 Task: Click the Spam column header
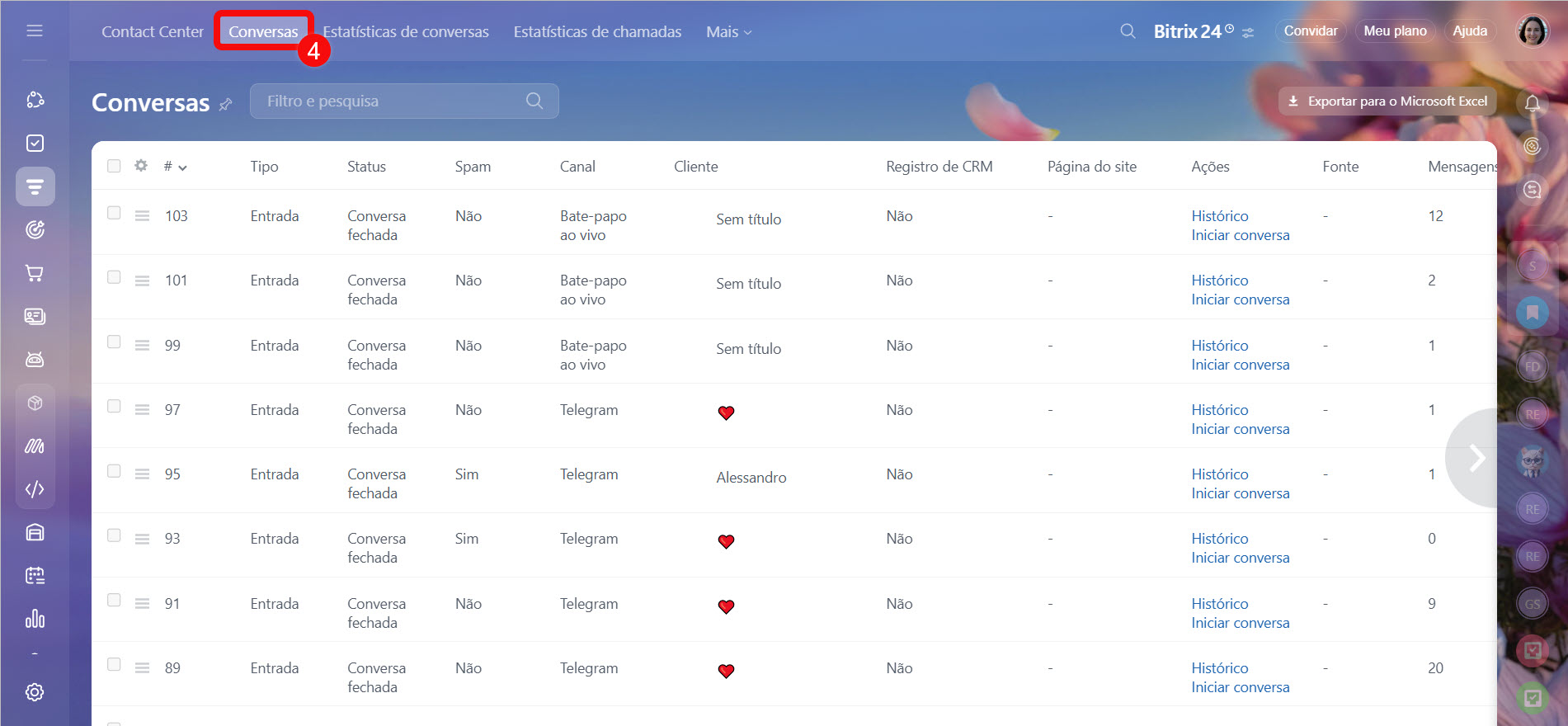473,166
